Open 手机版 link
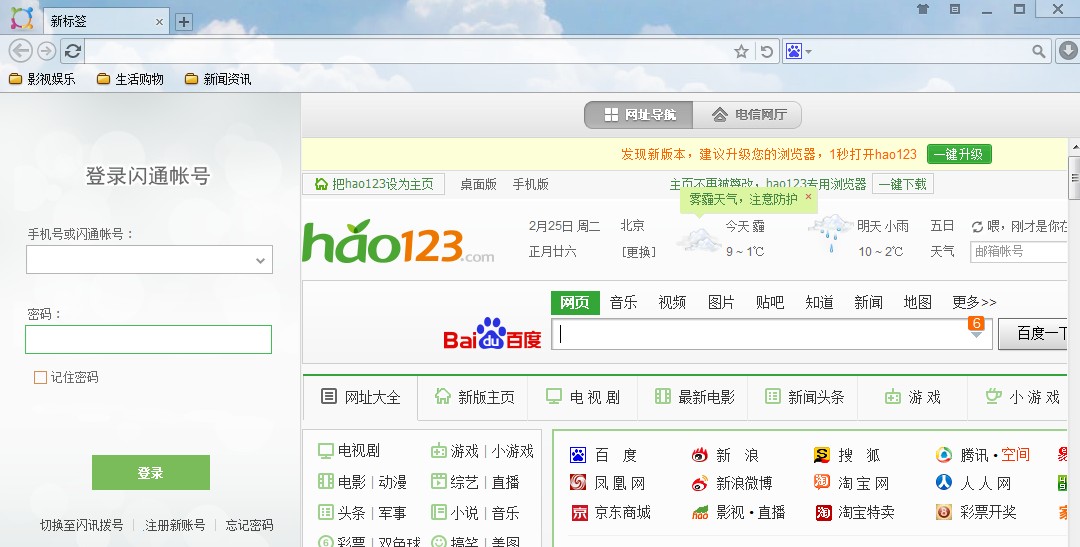Image resolution: width=1080 pixels, height=547 pixels. 530,184
